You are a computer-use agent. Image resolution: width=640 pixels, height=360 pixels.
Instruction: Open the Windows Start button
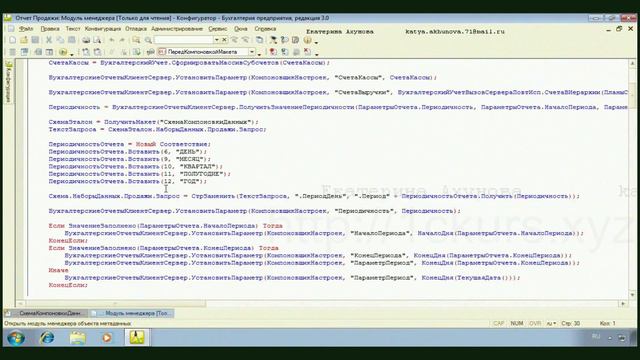[16, 338]
